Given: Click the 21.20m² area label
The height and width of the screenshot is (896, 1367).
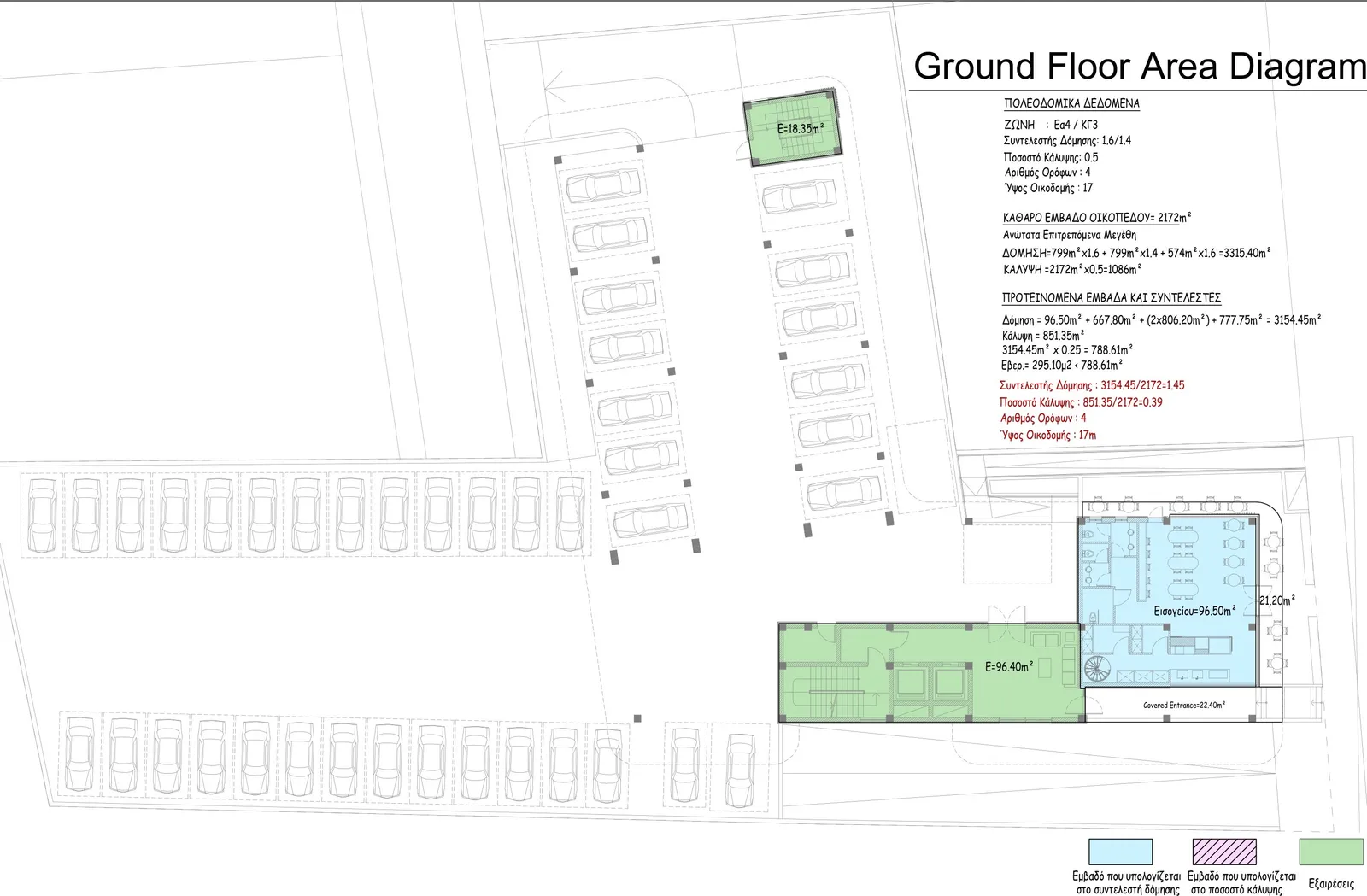Looking at the screenshot, I should pos(1276,600).
